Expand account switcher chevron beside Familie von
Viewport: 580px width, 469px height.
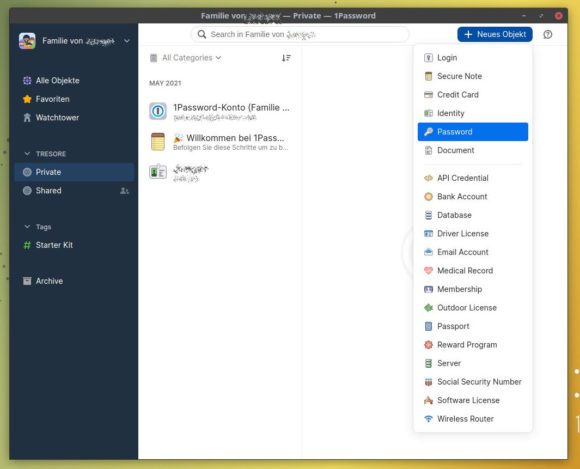tap(127, 41)
